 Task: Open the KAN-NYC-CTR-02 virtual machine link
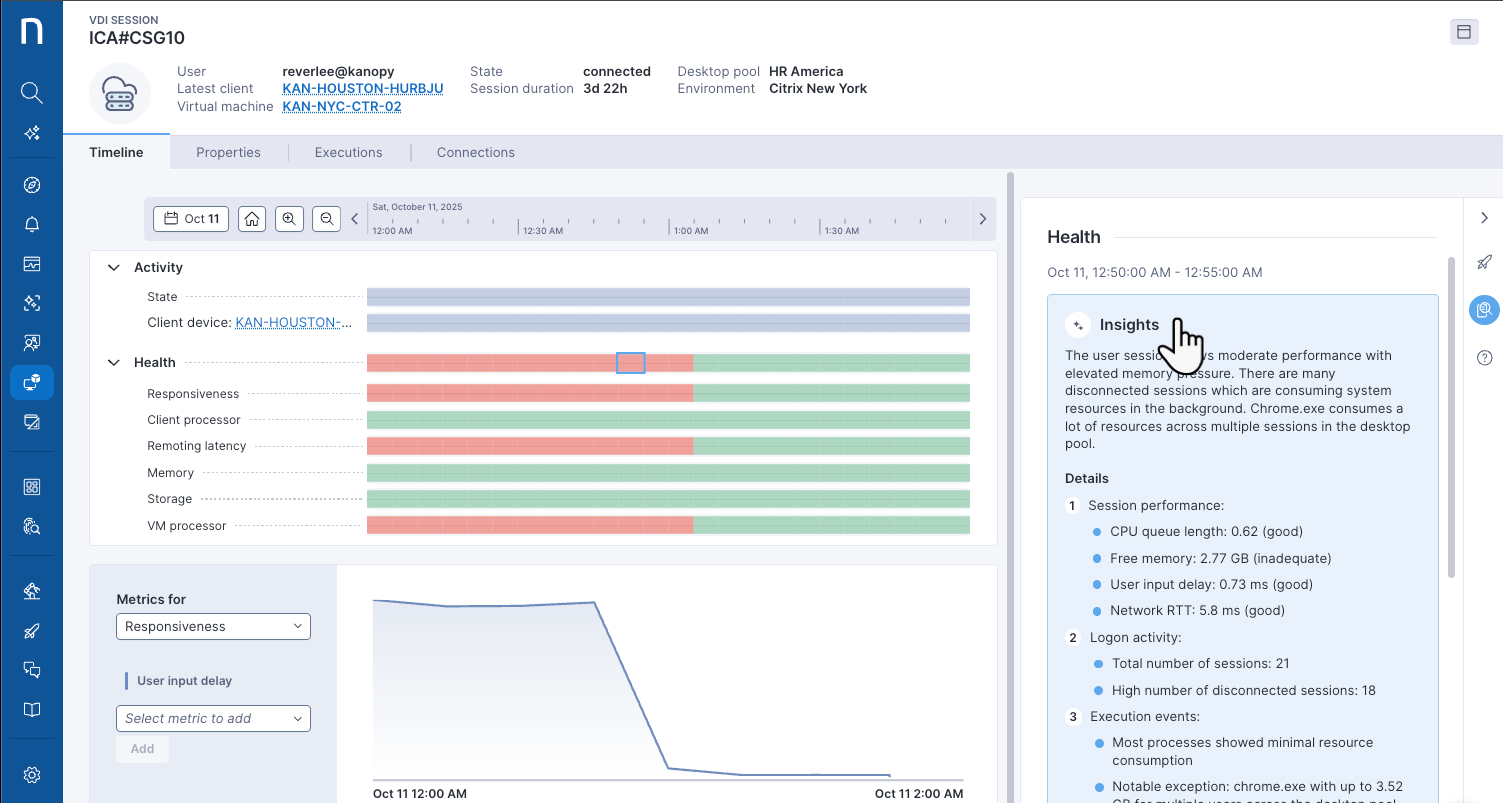coord(342,106)
